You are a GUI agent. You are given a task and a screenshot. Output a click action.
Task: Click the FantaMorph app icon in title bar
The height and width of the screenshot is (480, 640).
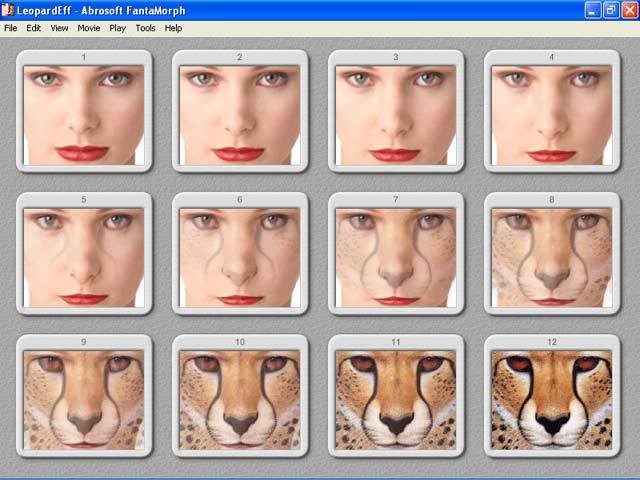tap(7, 10)
